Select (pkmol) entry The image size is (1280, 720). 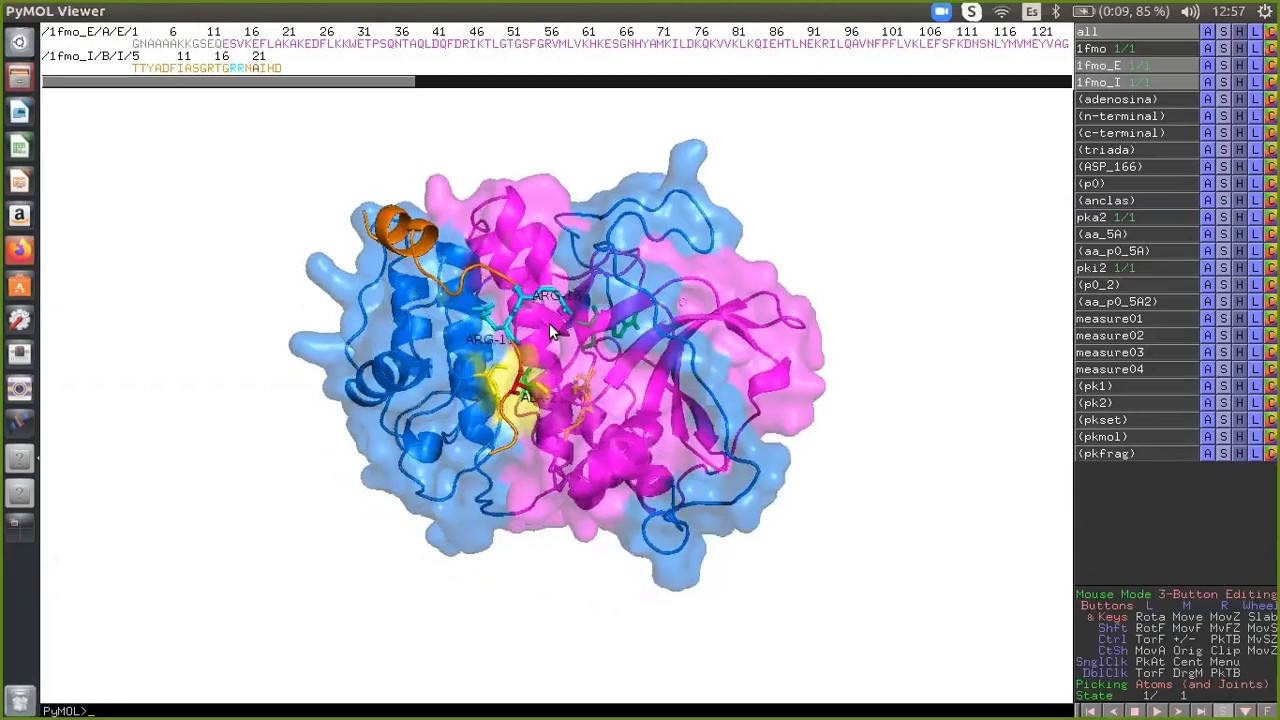(x=1137, y=437)
